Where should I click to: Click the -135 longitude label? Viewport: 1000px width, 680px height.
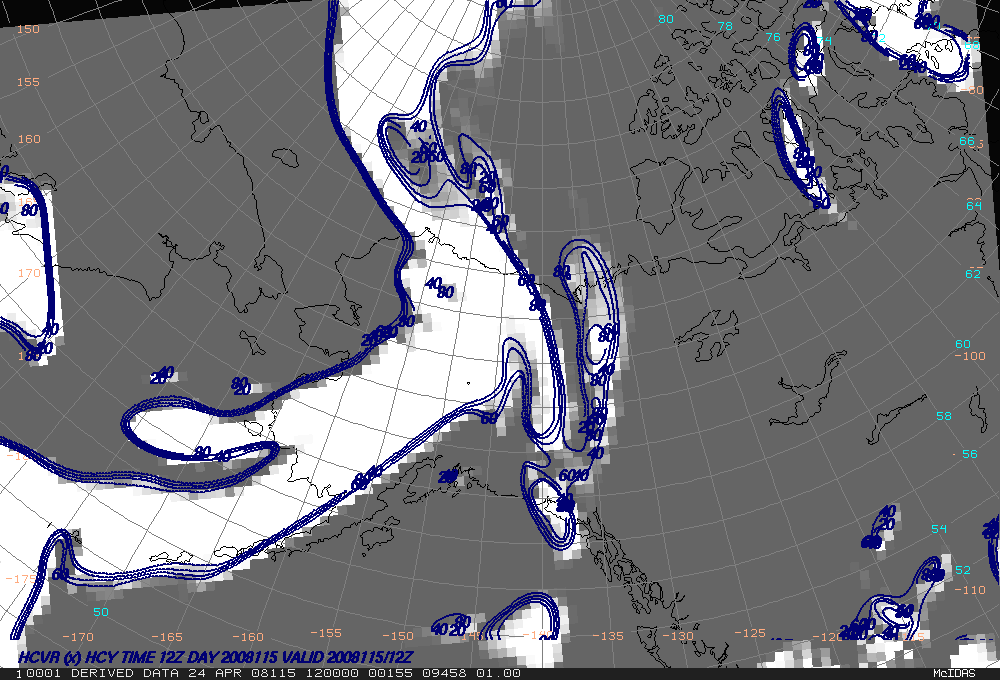pyautogui.click(x=608, y=635)
